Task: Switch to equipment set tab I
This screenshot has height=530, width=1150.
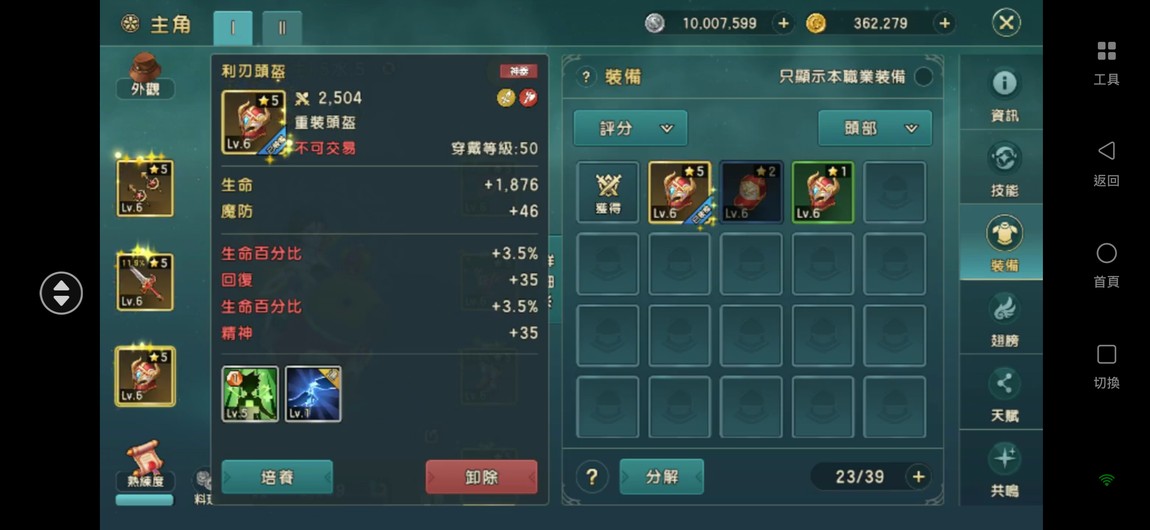Action: (x=233, y=29)
